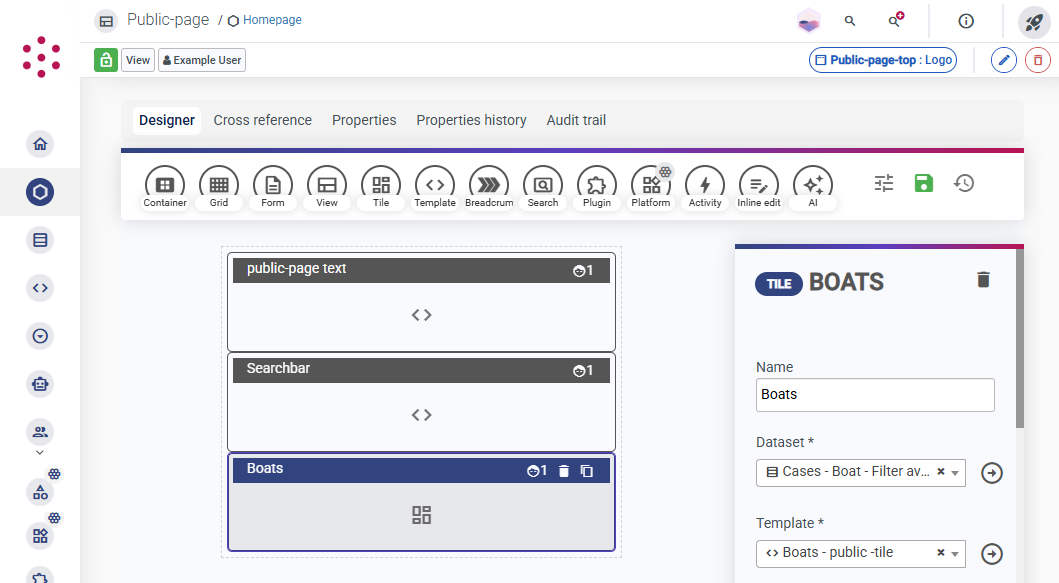
Task: Click the search icon with red plus
Action: tap(896, 20)
